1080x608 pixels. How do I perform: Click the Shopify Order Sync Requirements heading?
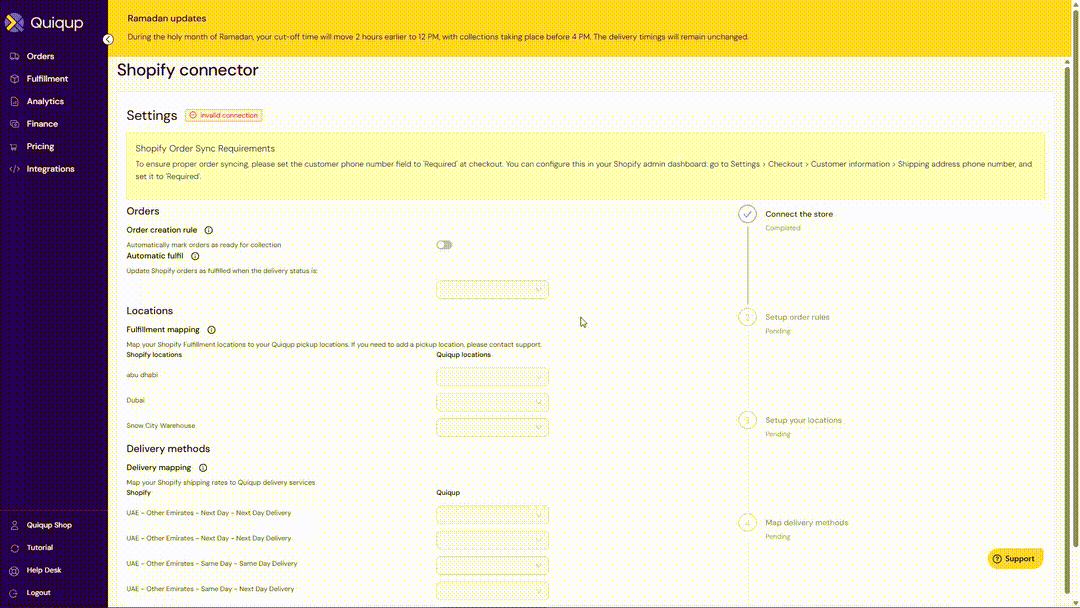pos(205,149)
